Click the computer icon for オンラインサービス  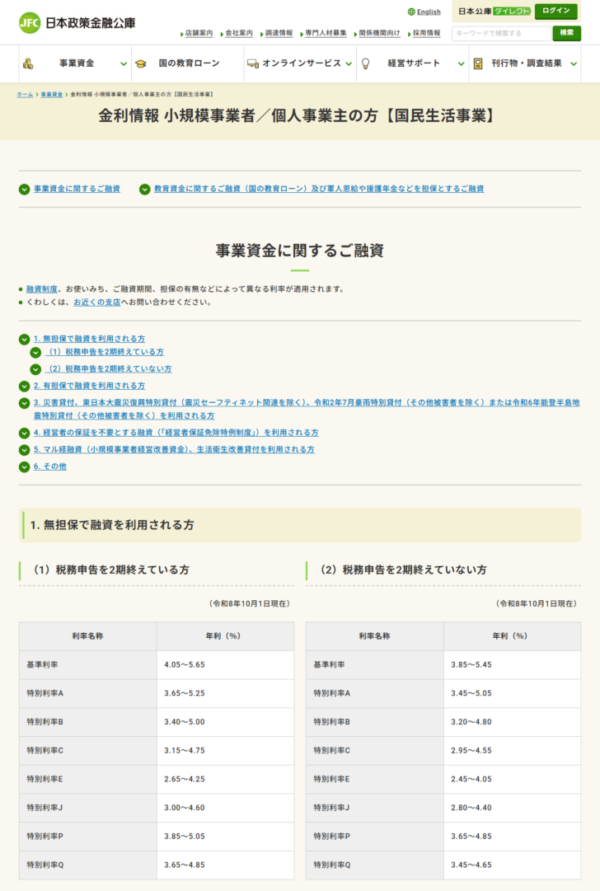click(253, 64)
